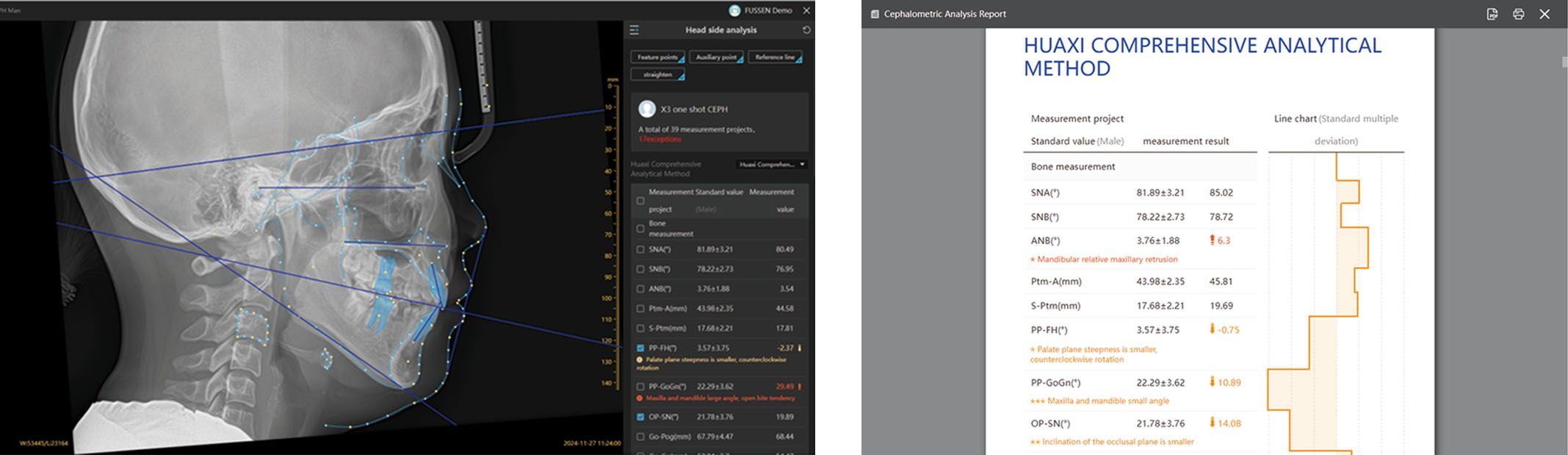The image size is (1568, 455).
Task: Click the FUSSEN Demo user avatar
Action: pos(734,10)
